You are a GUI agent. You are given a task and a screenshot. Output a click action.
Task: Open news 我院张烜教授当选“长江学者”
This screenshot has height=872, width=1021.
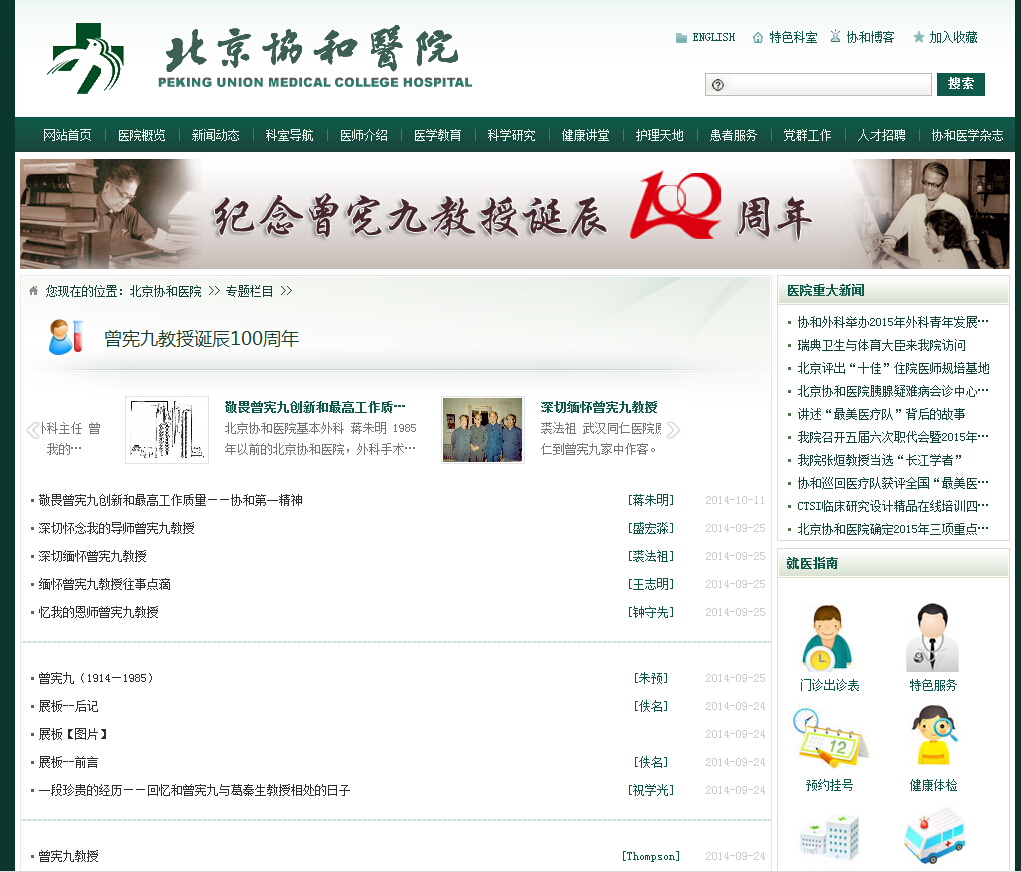(x=880, y=460)
